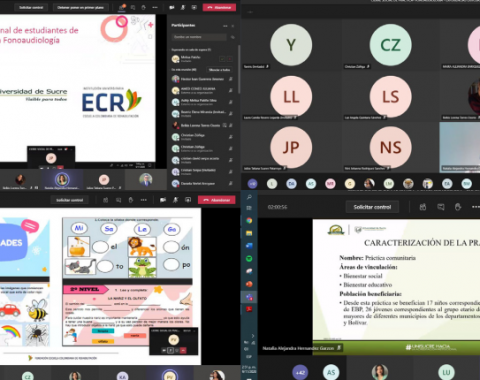Show participants in the 02:00:56 timer meeting
480x380 pixels.
click(x=423, y=207)
